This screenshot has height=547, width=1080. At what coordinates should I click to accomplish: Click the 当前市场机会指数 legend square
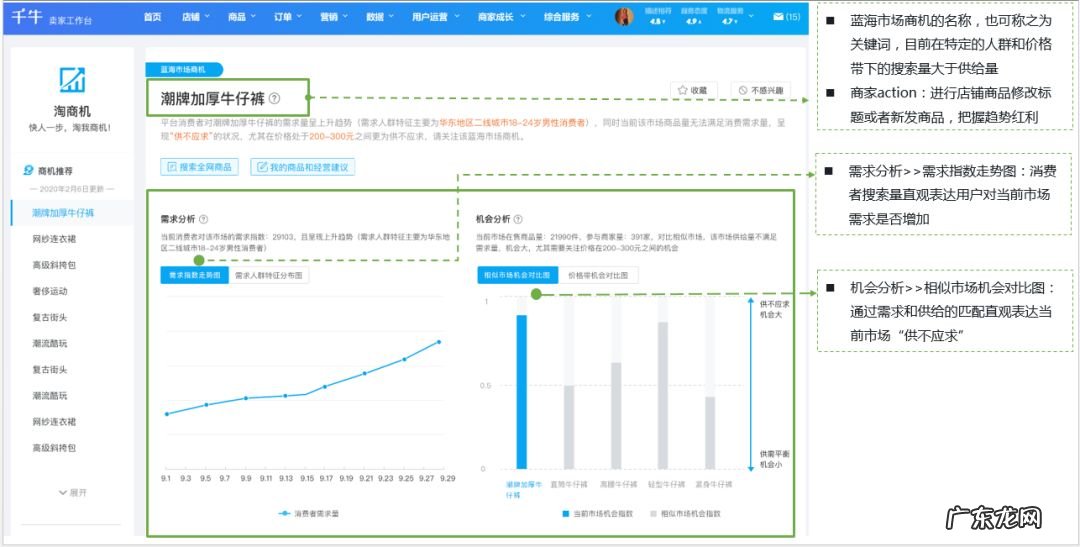[x=565, y=514]
